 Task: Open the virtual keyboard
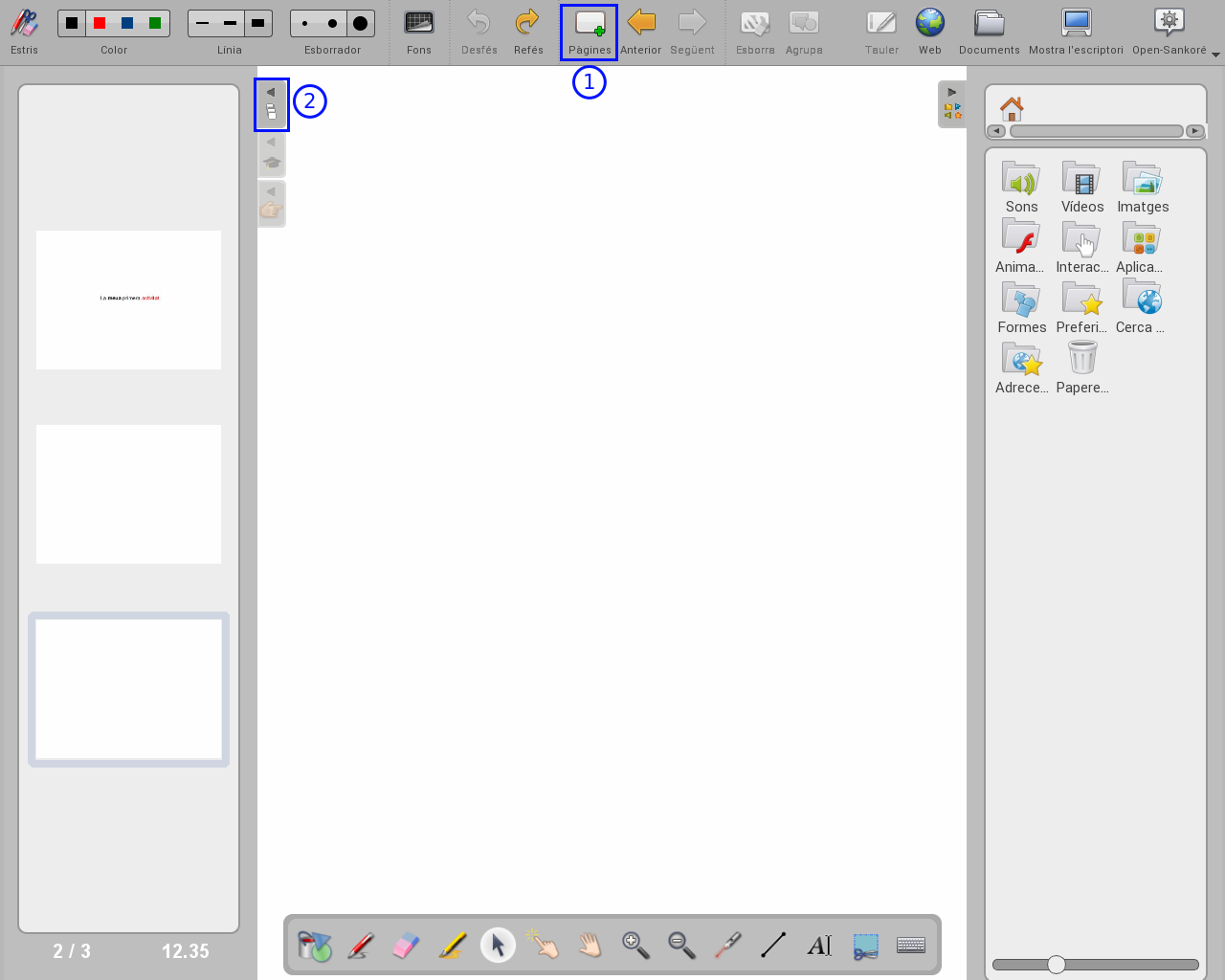911,946
